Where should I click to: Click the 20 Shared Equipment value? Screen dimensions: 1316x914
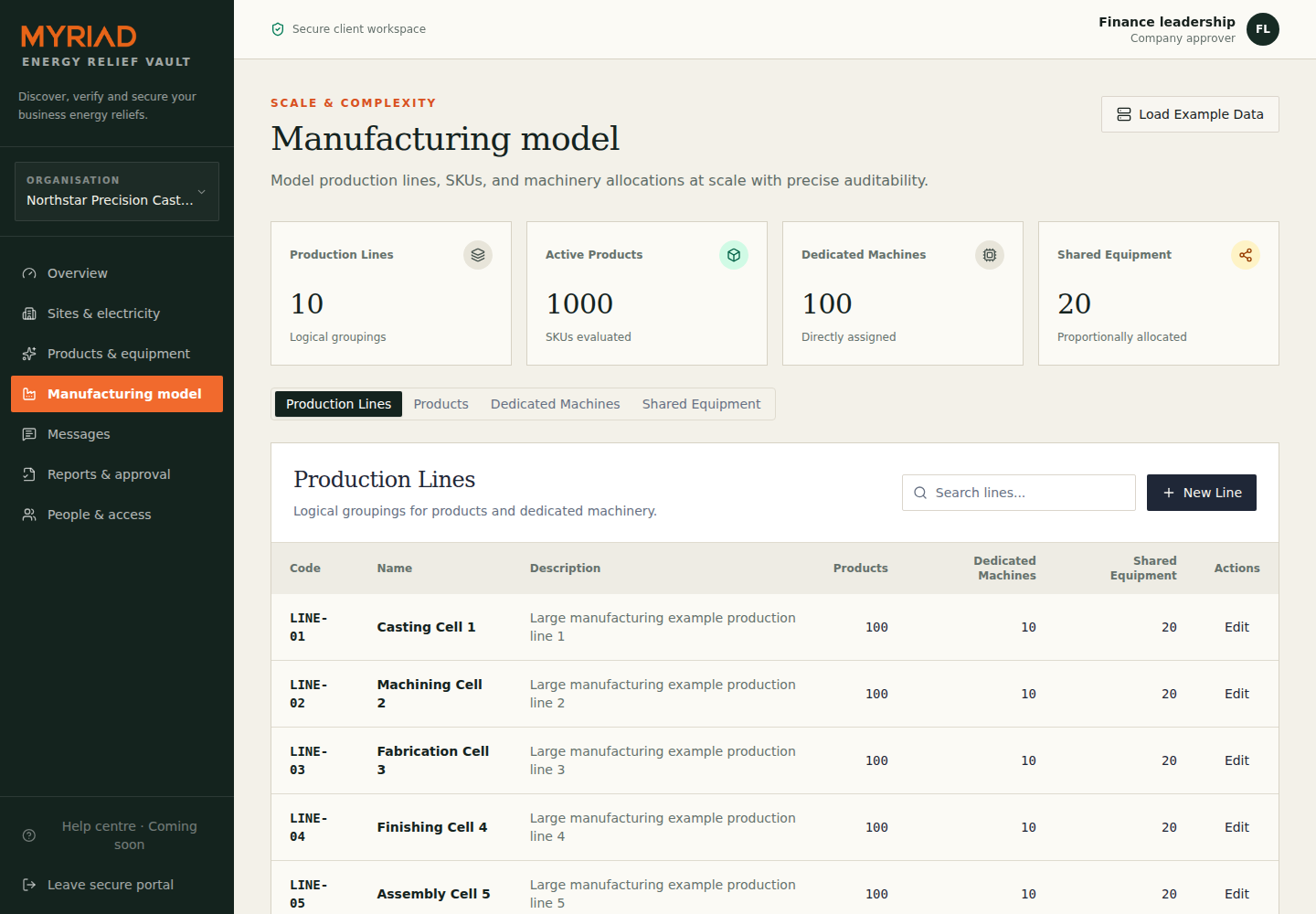[x=1074, y=303]
